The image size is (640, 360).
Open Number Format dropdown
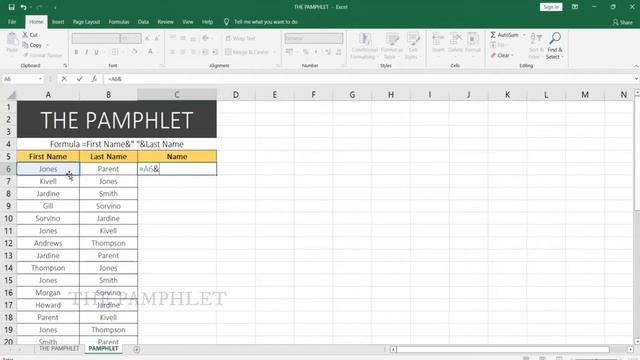(339, 38)
